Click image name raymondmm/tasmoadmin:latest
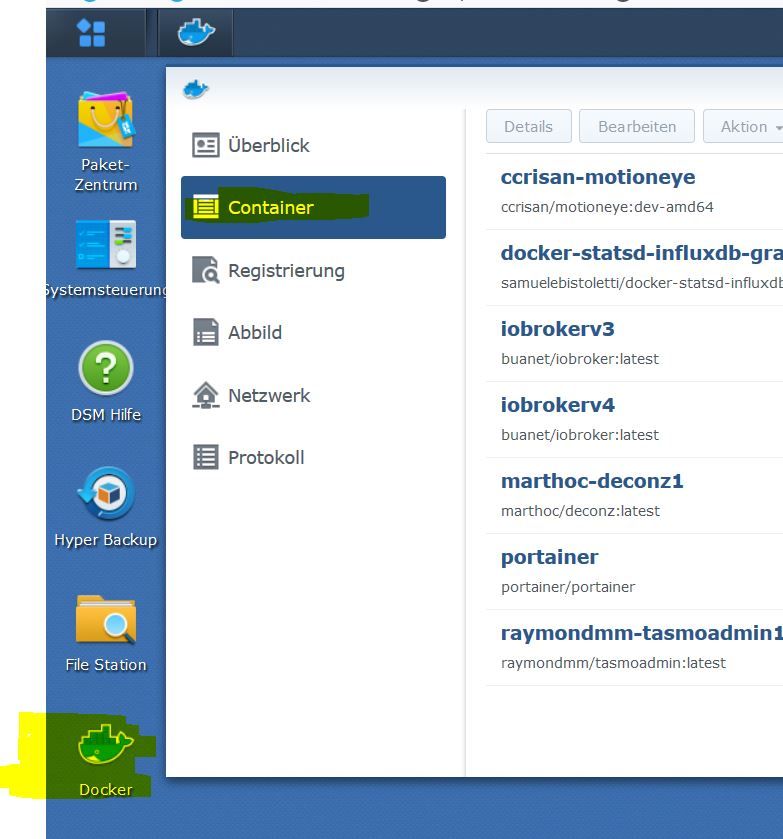This screenshot has height=839, width=783. [613, 663]
